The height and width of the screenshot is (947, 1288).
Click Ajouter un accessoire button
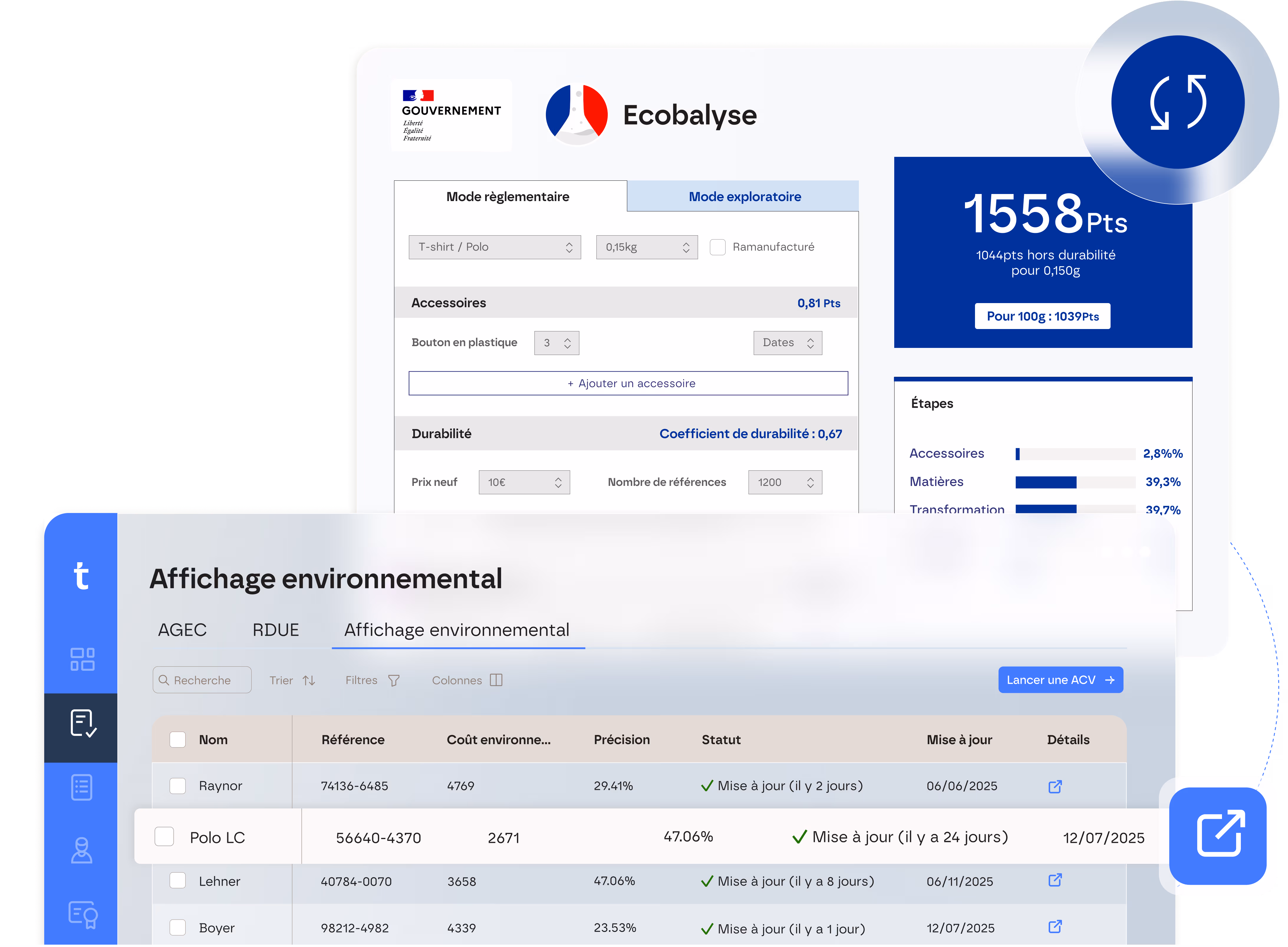coord(628,384)
